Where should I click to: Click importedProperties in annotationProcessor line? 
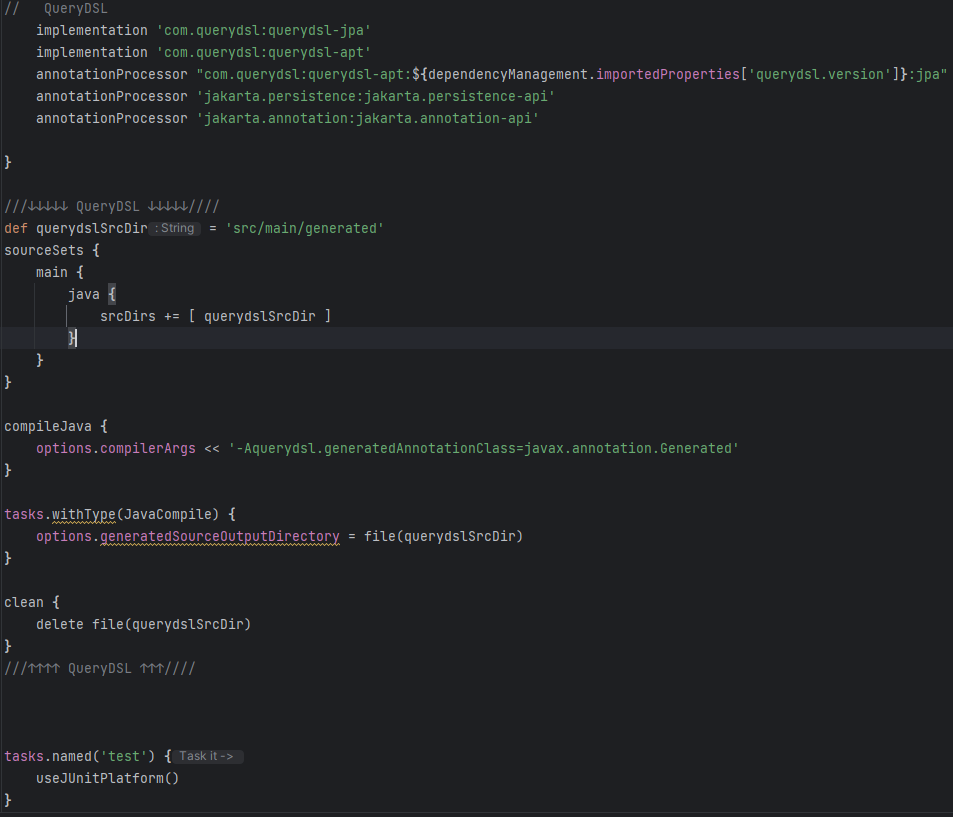pos(667,74)
